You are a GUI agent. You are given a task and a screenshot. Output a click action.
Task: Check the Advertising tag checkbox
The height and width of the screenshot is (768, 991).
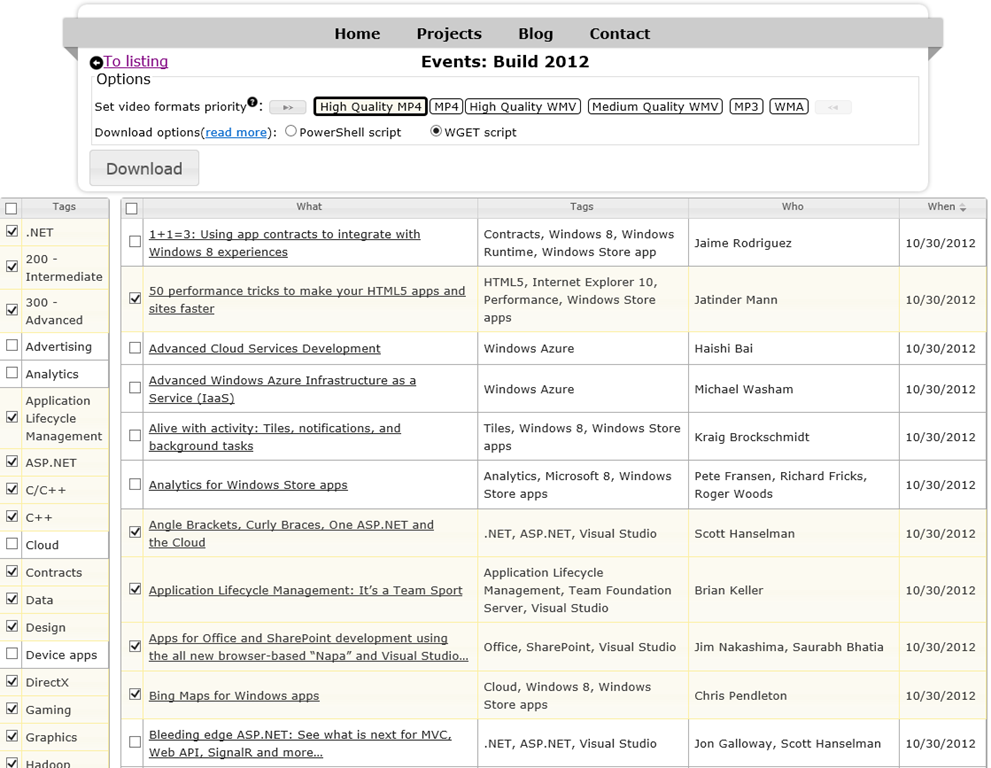12,346
